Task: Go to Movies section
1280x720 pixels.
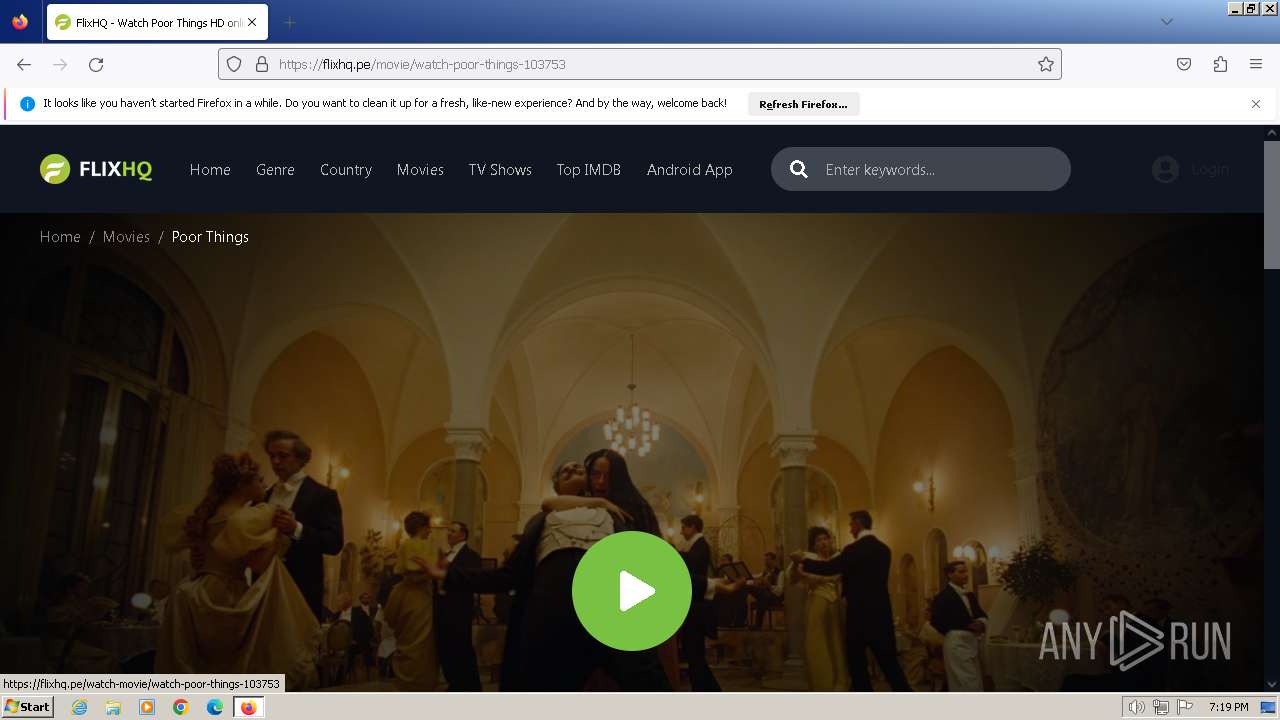Action: pyautogui.click(x=420, y=170)
